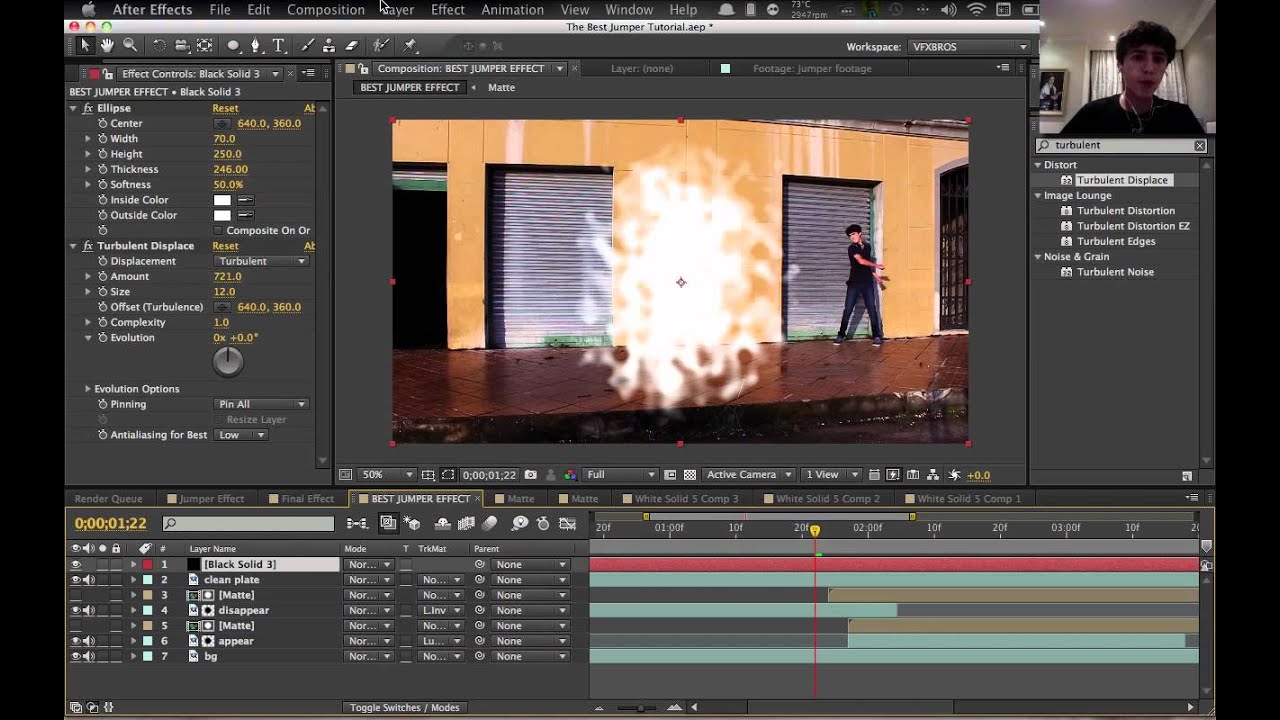Open Composition Mini-Flowchart in timeline
This screenshot has width=1280, height=720.
(x=357, y=523)
